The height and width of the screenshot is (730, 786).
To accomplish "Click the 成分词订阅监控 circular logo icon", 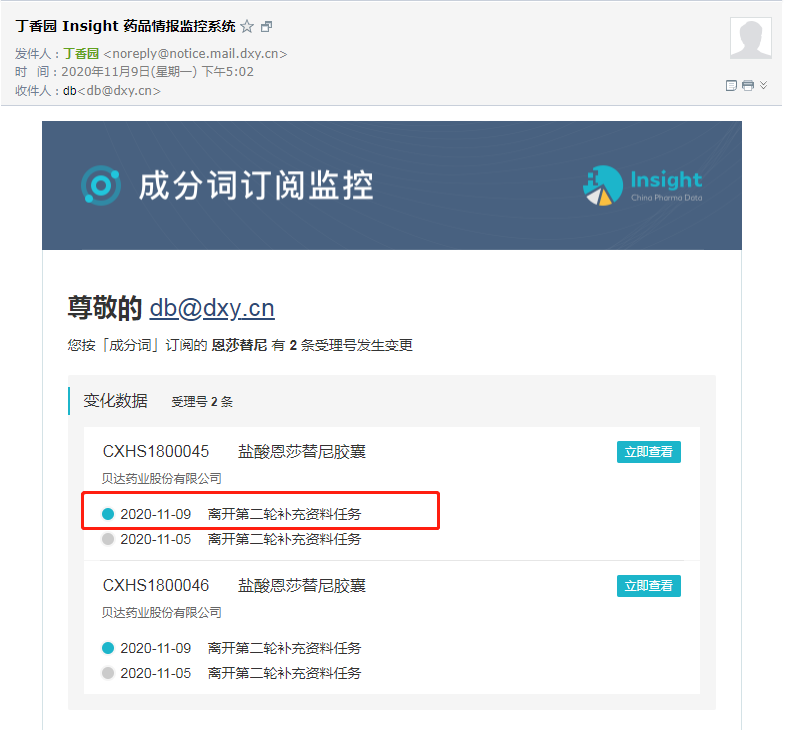I will (101, 186).
